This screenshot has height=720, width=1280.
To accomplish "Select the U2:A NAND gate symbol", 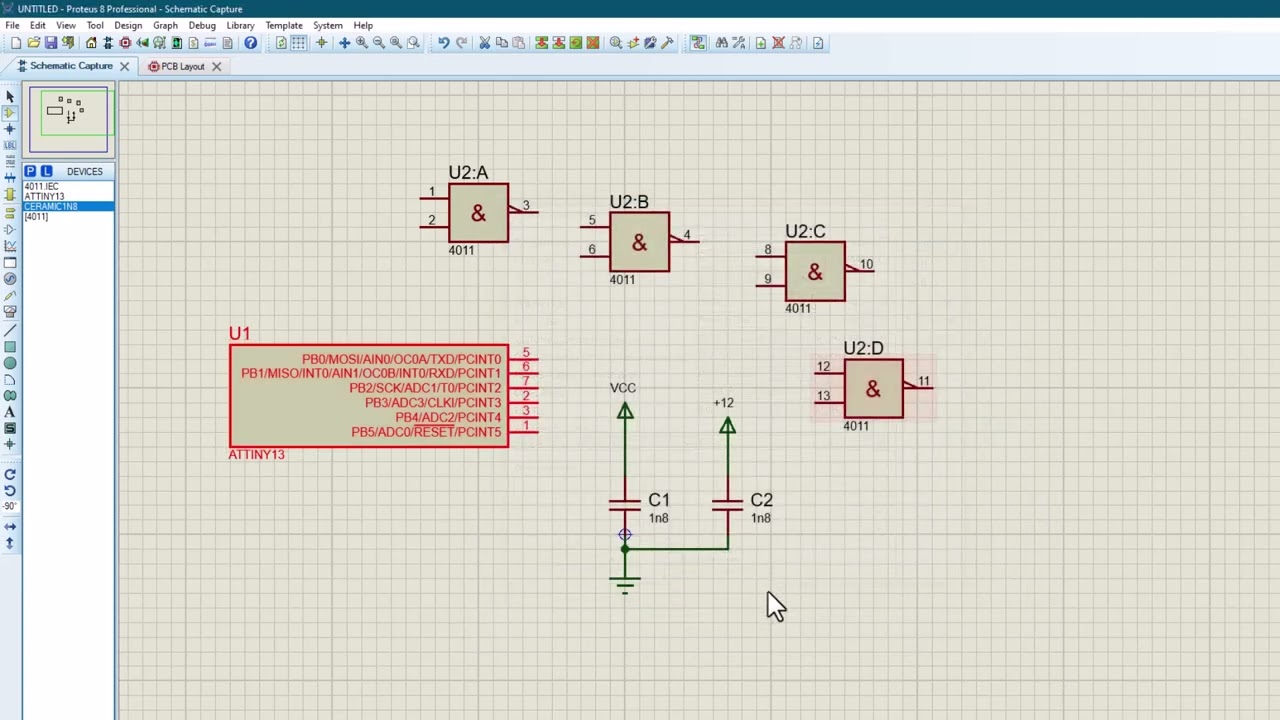I will pos(478,213).
